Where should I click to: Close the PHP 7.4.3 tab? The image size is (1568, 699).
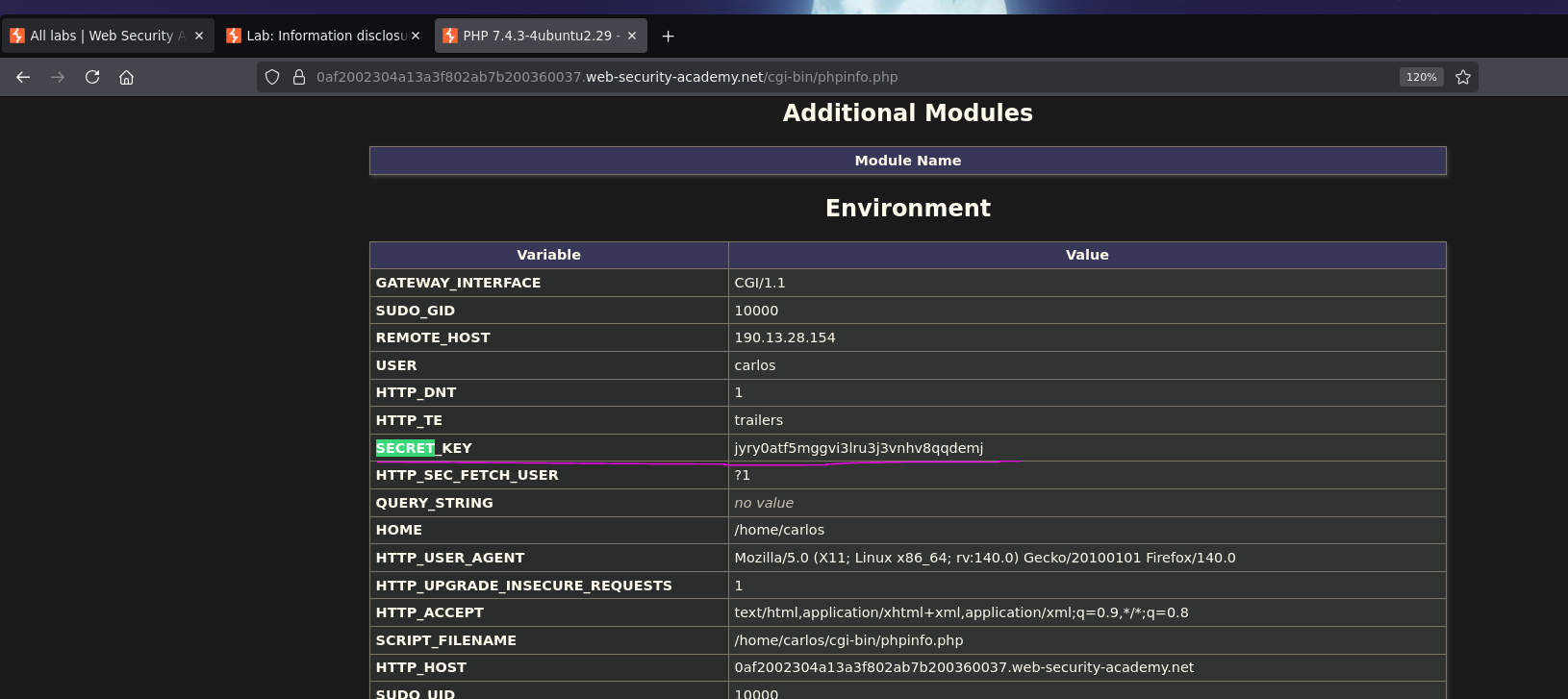632,36
